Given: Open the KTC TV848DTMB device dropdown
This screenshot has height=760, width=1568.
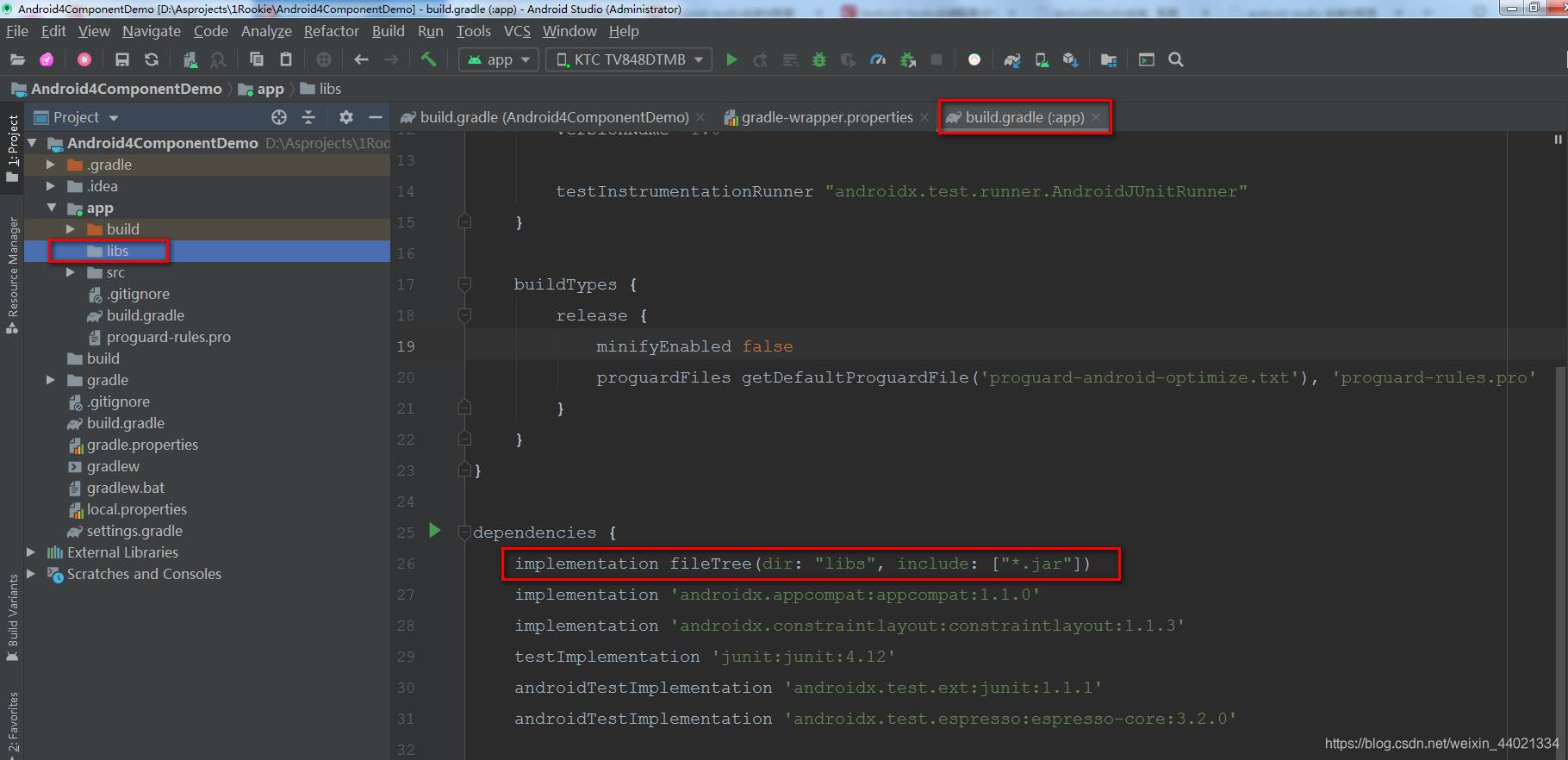Looking at the screenshot, I should tap(630, 59).
